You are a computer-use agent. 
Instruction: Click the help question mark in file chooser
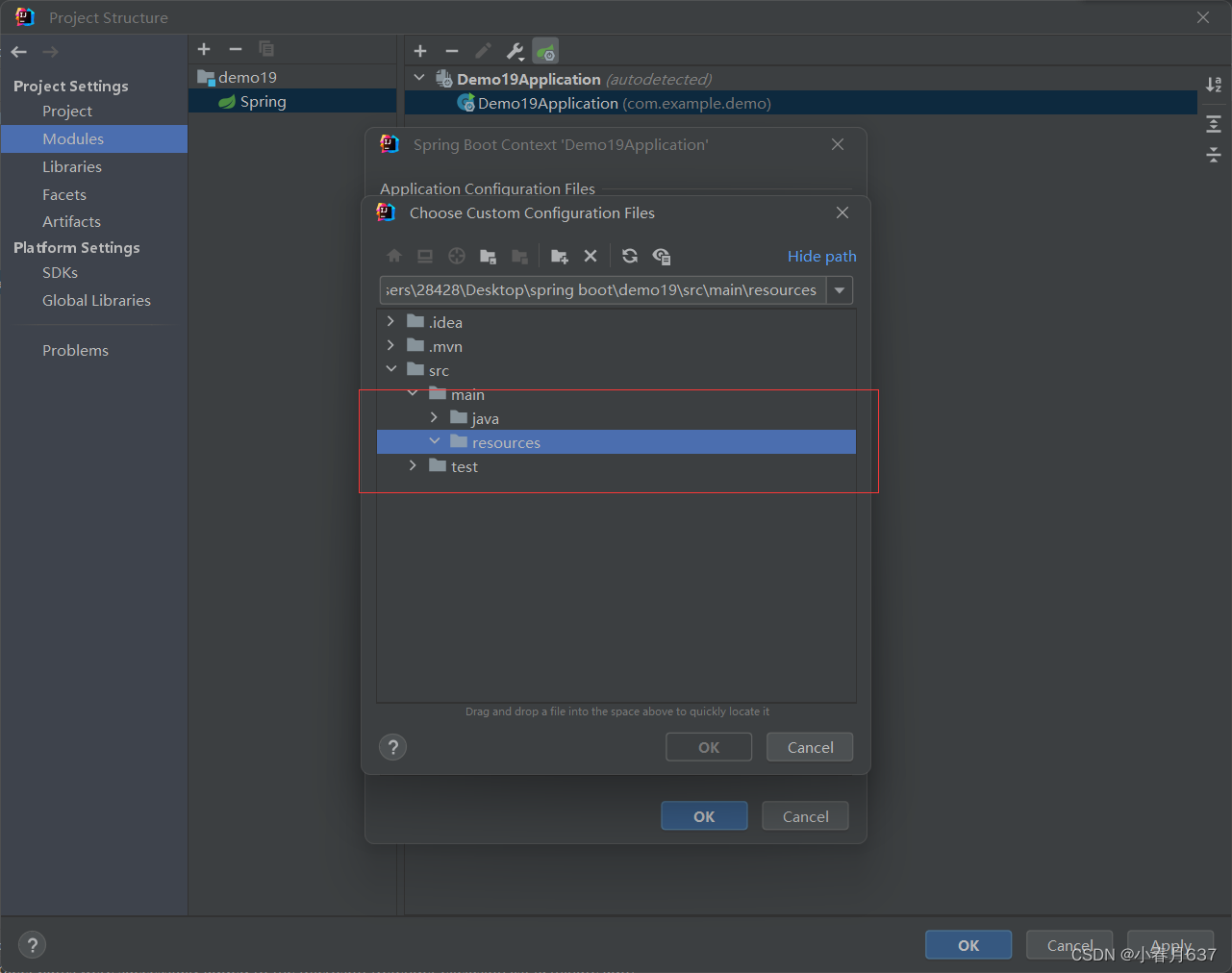point(392,747)
